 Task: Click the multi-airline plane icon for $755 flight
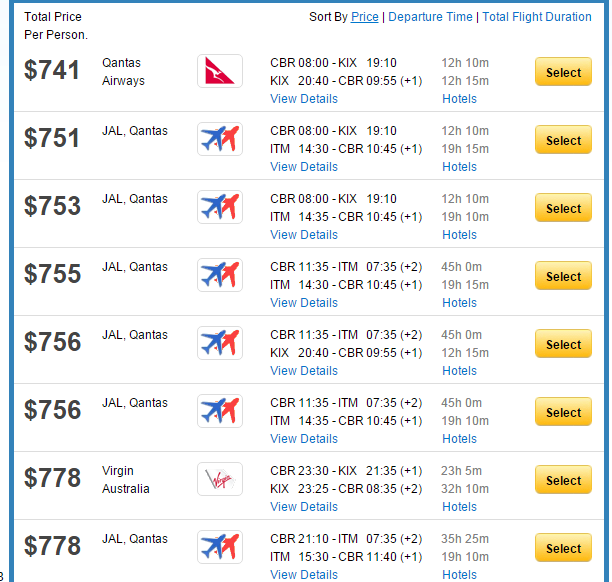tap(220, 275)
